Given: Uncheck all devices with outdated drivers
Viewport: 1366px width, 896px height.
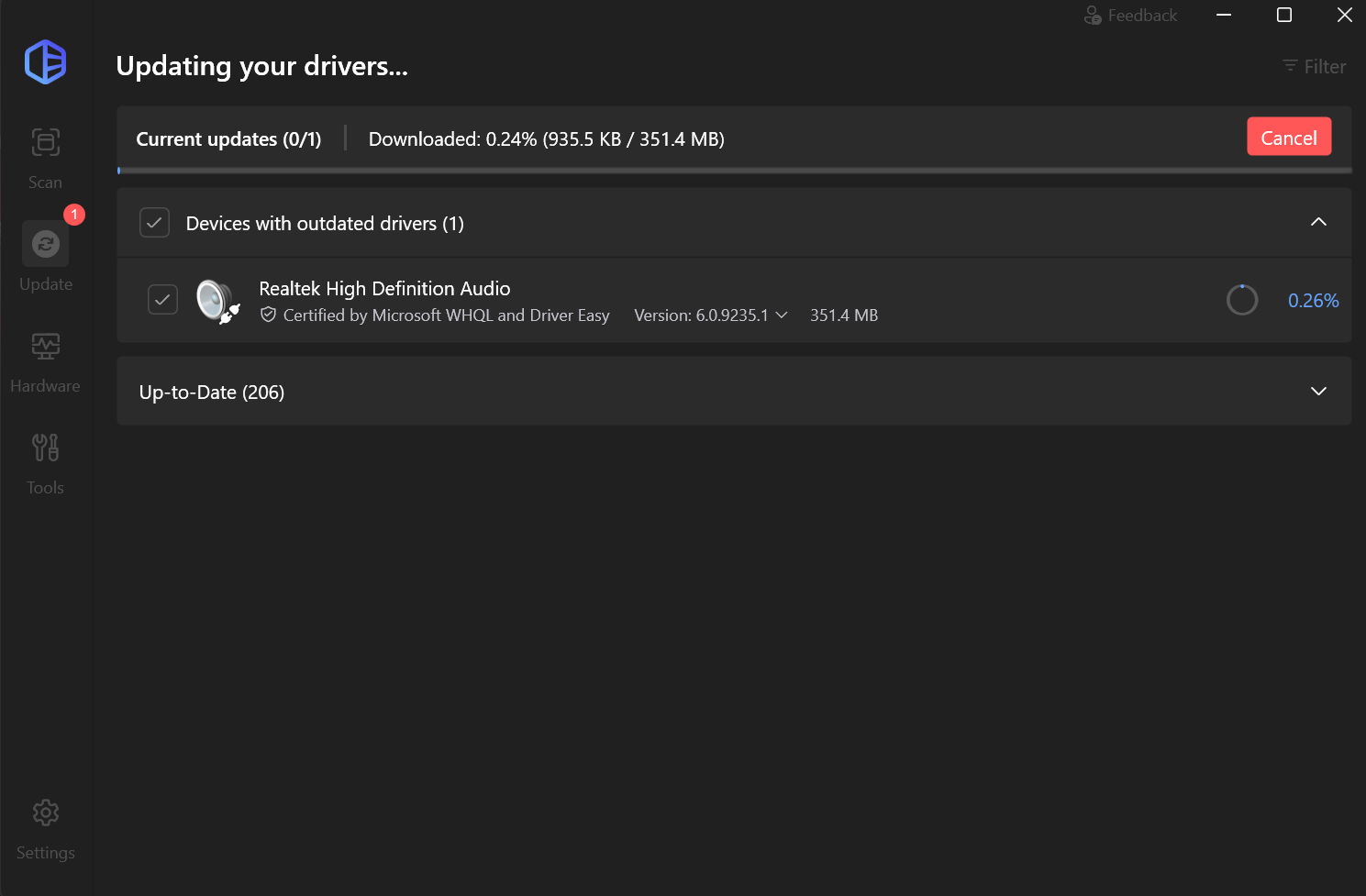Looking at the screenshot, I should (x=154, y=223).
